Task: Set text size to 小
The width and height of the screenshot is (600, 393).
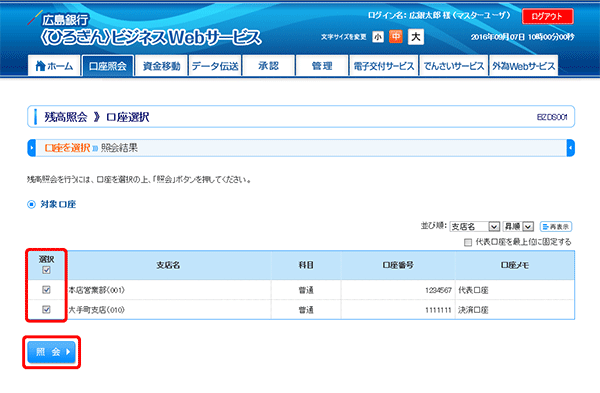Action: [x=378, y=37]
